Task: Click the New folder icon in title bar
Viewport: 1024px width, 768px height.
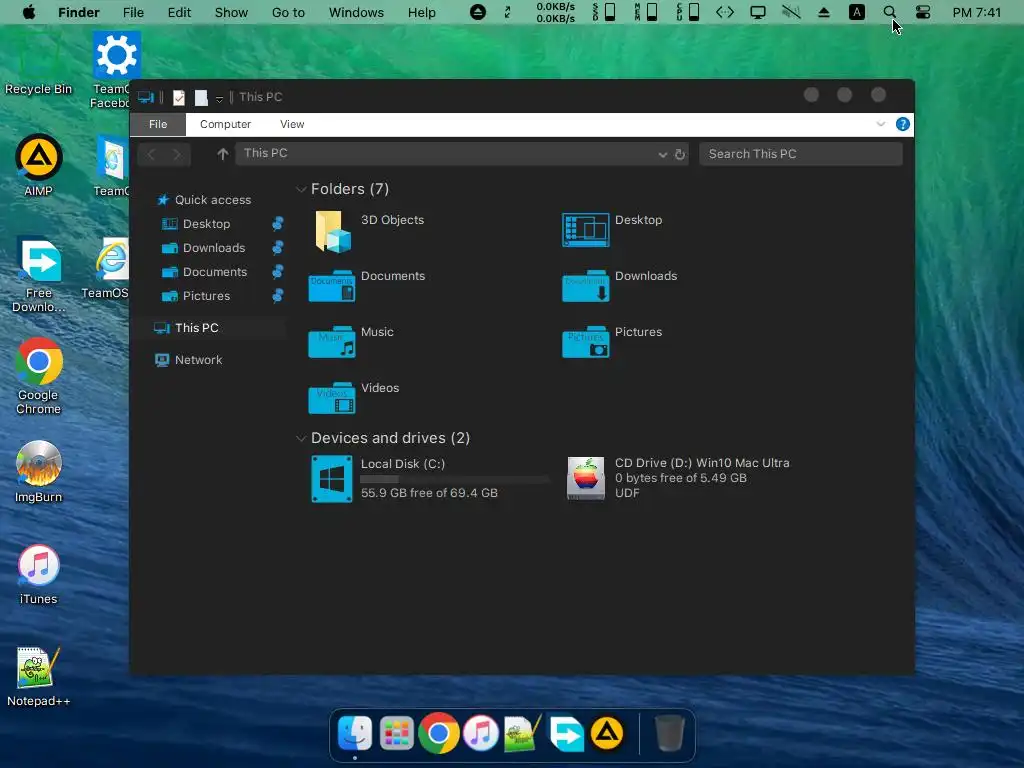Action: pos(201,97)
